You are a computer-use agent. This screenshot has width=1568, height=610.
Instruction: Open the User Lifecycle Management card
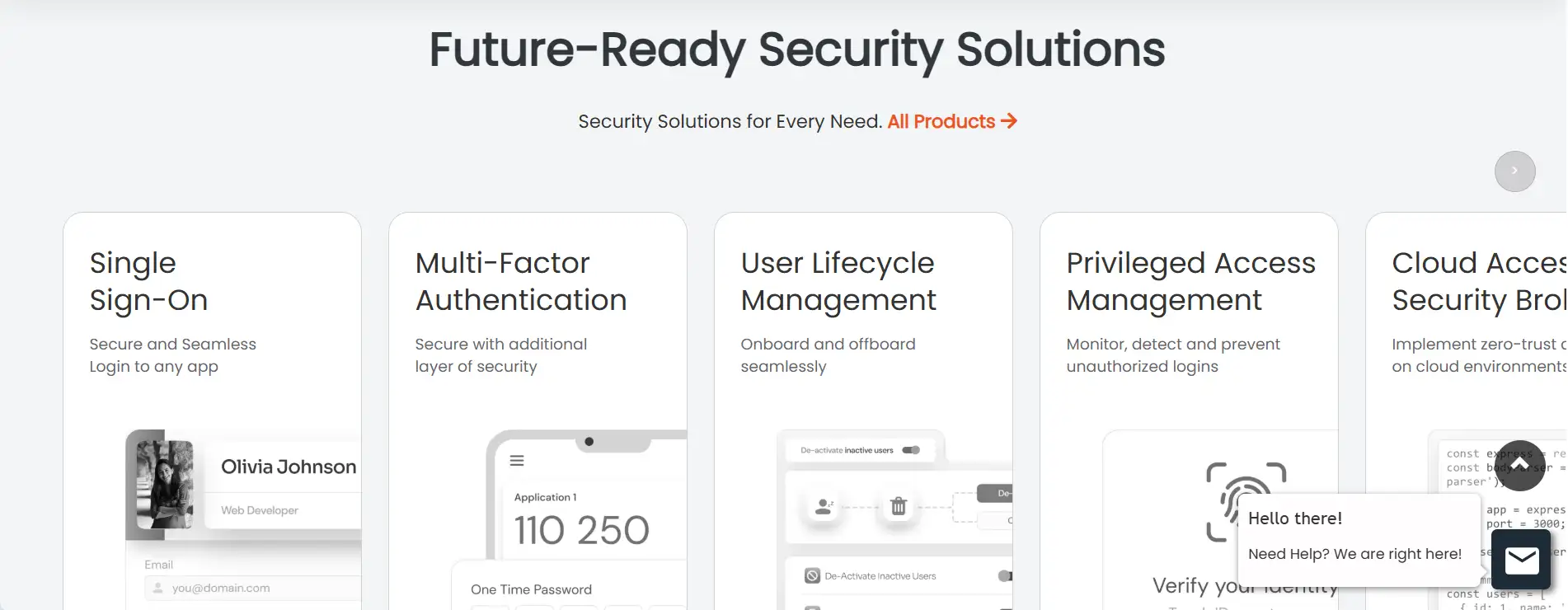click(838, 281)
